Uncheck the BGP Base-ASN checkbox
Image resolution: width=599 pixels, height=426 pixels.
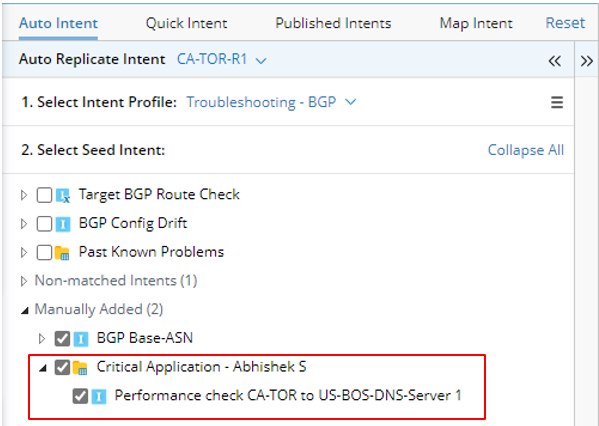(x=62, y=339)
